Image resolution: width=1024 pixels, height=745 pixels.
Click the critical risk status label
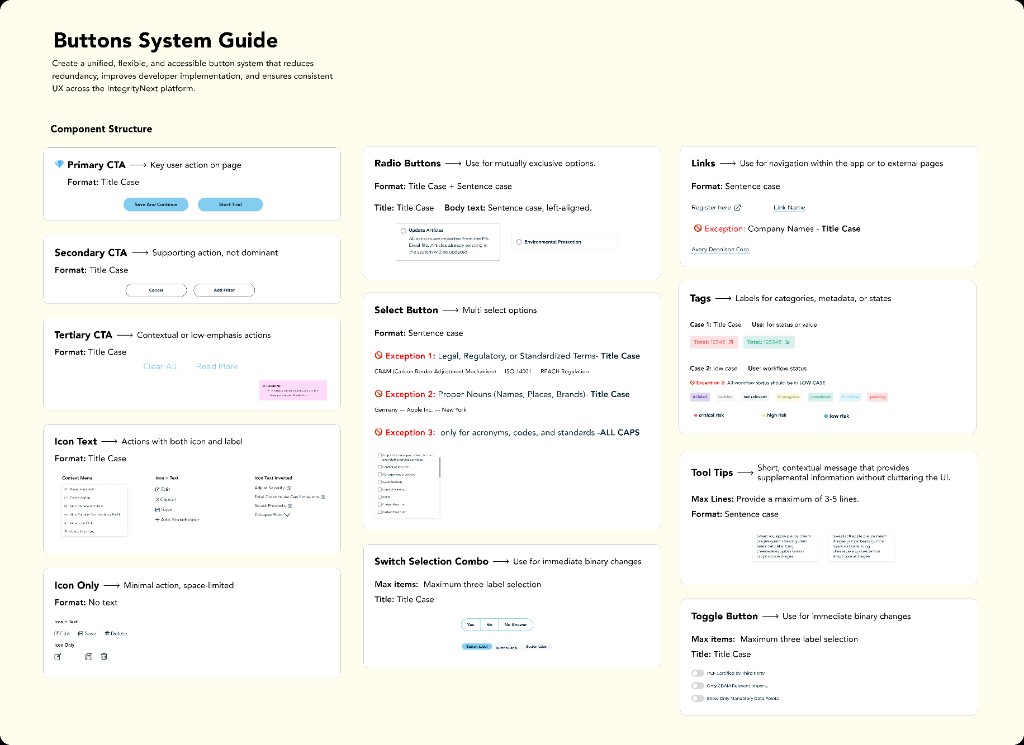click(x=709, y=415)
